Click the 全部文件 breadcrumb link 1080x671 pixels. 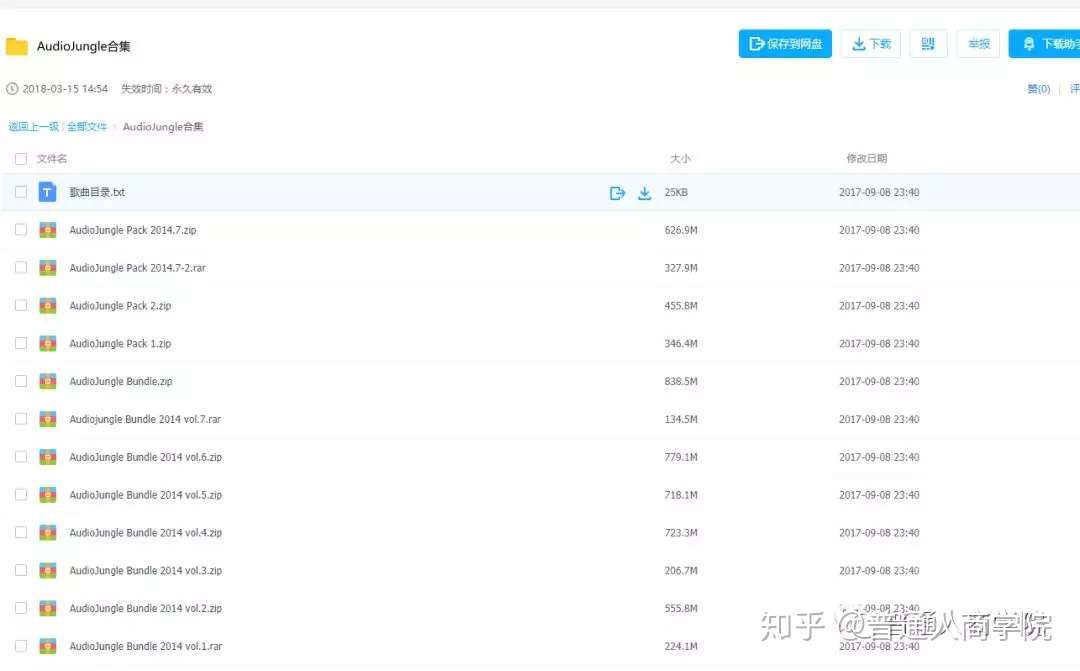[x=87, y=127]
